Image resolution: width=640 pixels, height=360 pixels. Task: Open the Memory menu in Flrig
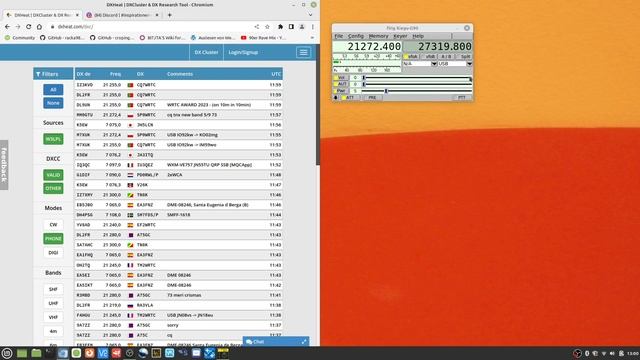pos(378,36)
